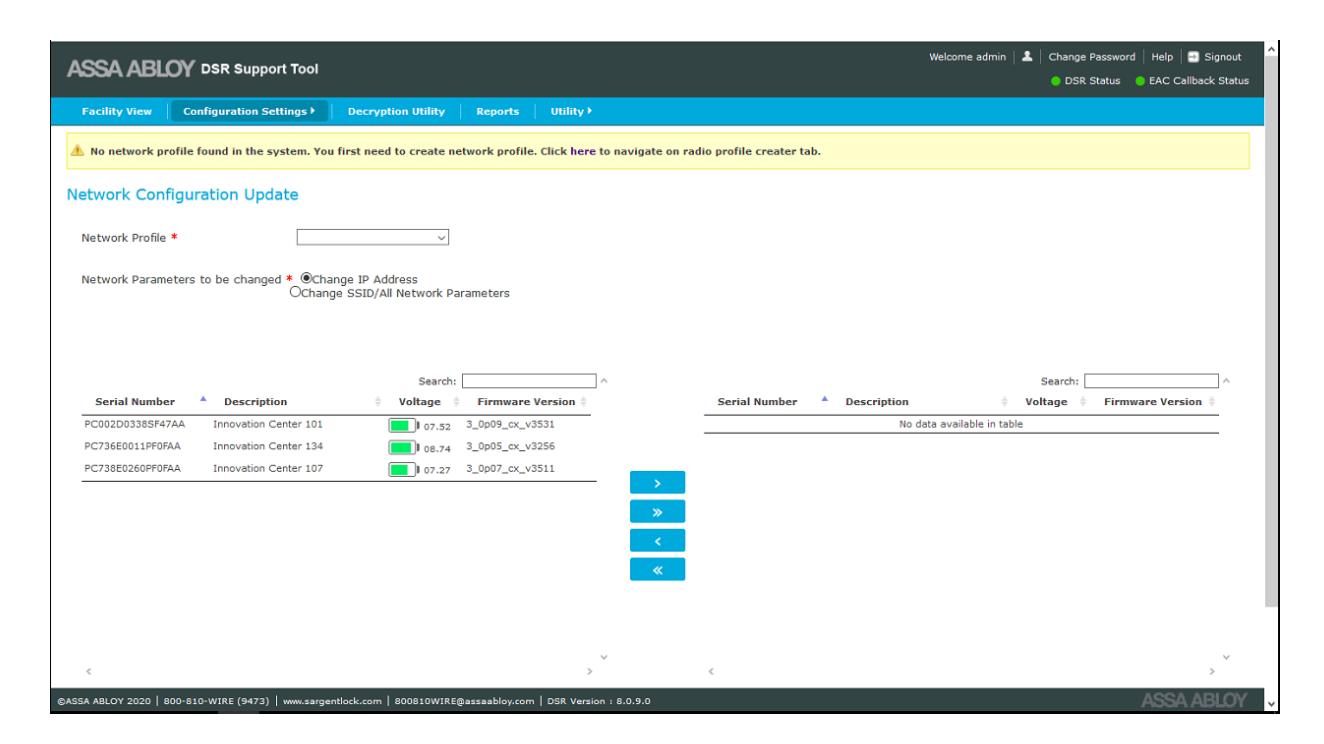Image resolution: width=1324 pixels, height=744 pixels.
Task: Click the battery icon for PC738E0260PF0FAA
Action: (403, 468)
